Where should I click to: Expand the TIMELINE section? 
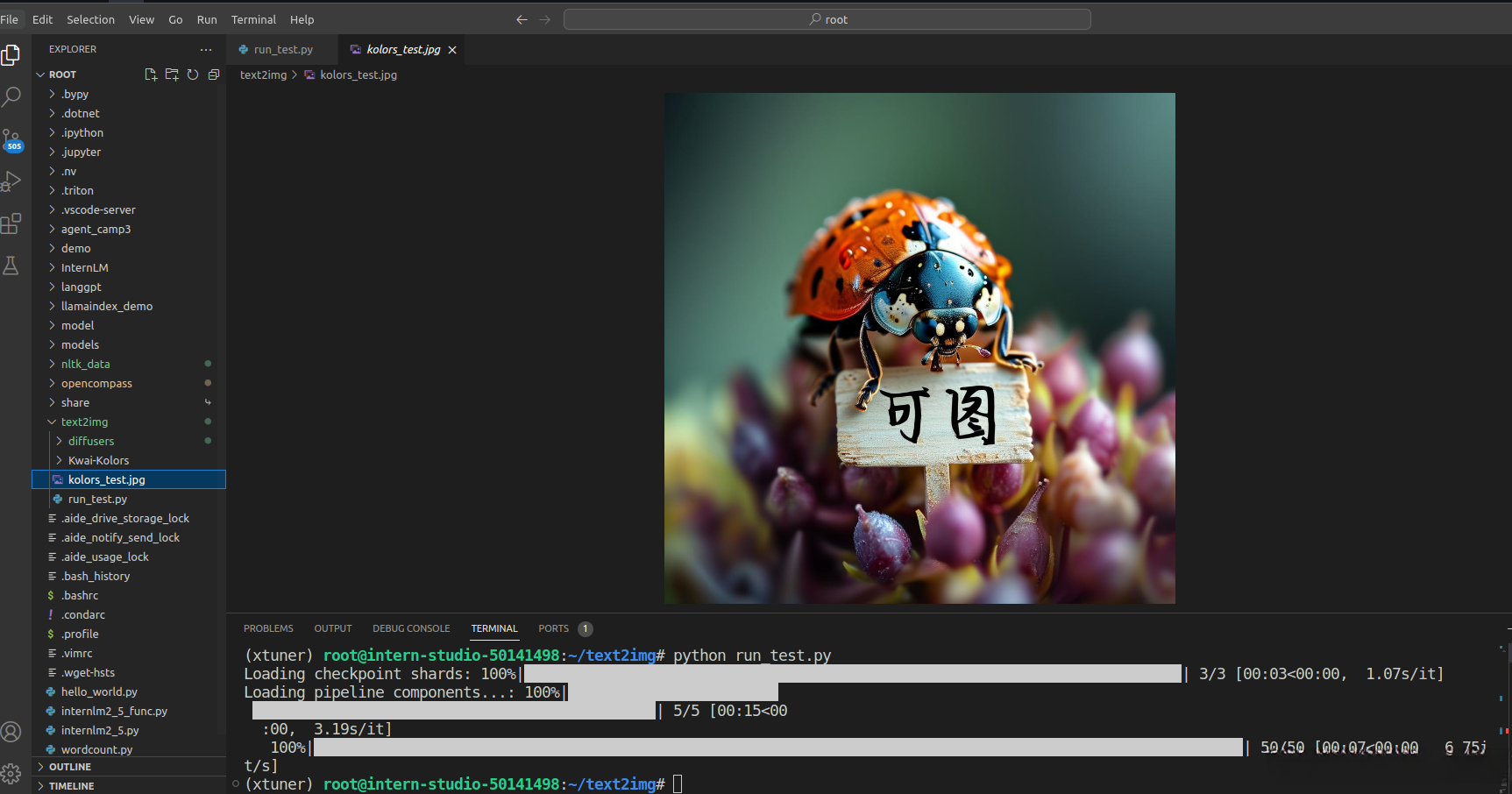pos(129,786)
